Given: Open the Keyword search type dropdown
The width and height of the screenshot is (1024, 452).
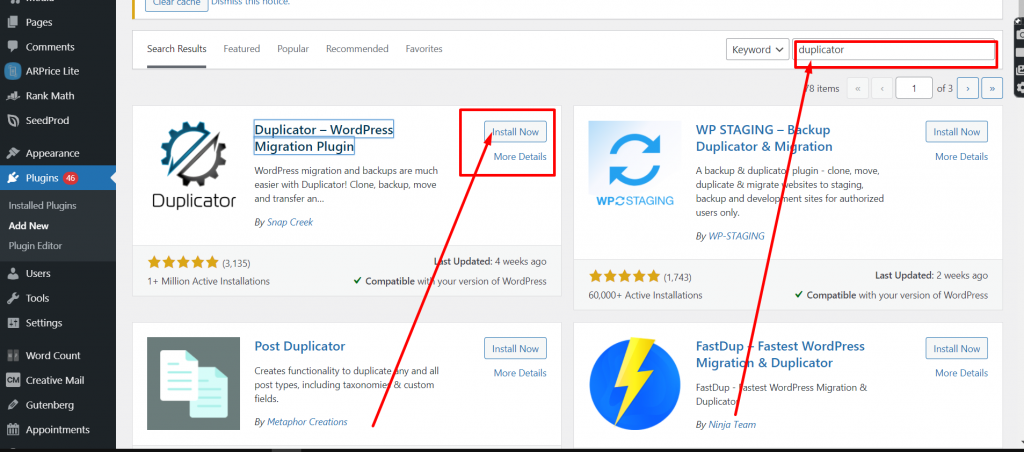Looking at the screenshot, I should (x=758, y=50).
